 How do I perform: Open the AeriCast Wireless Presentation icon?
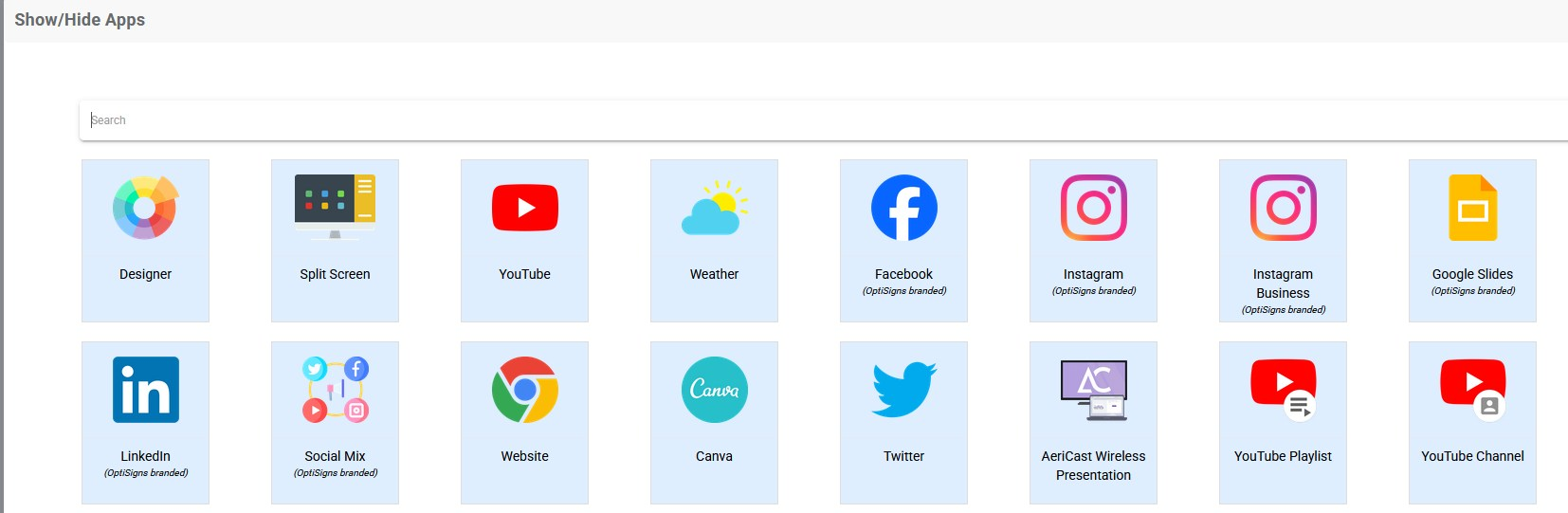pyautogui.click(x=1093, y=390)
